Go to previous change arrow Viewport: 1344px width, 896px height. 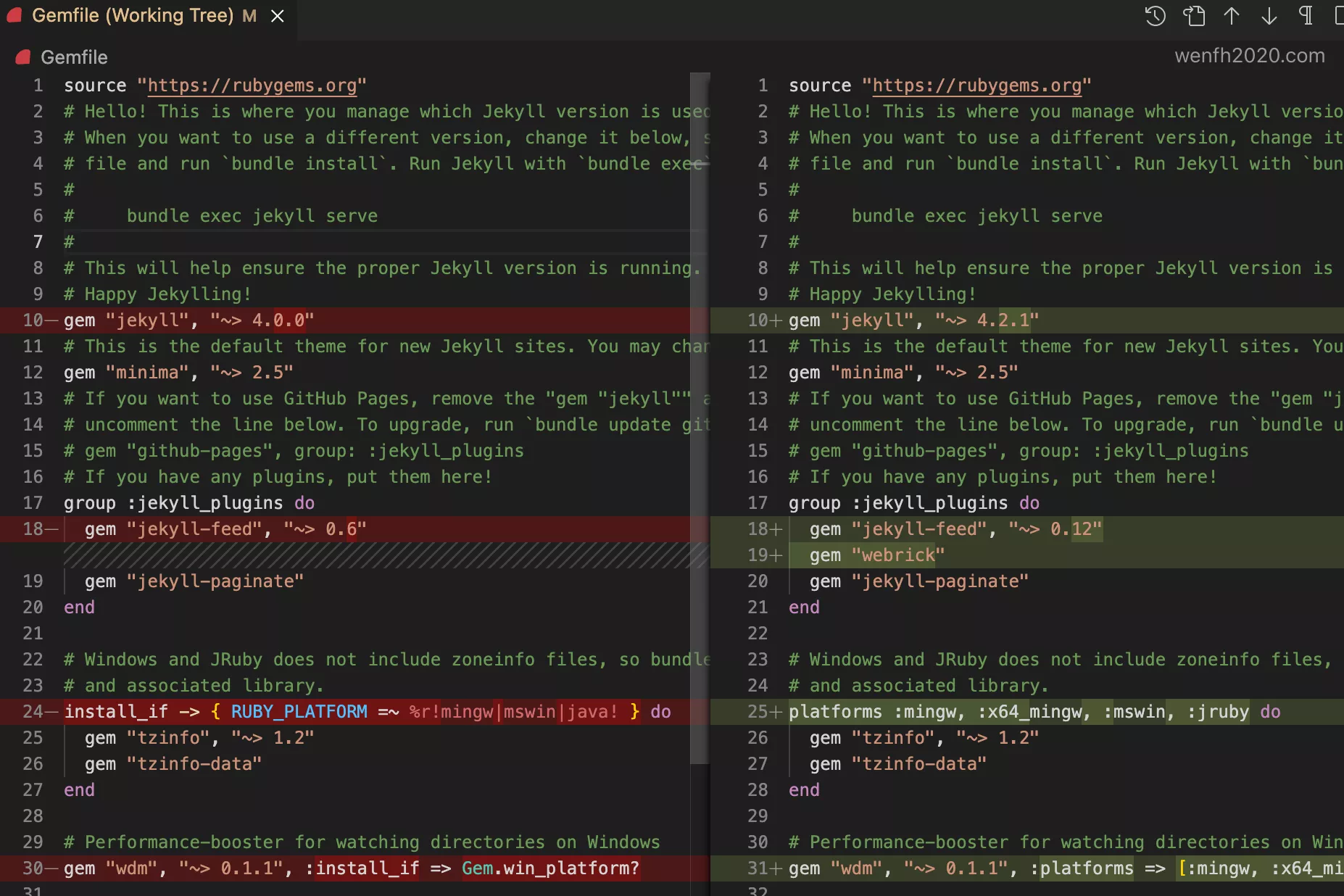point(1232,16)
